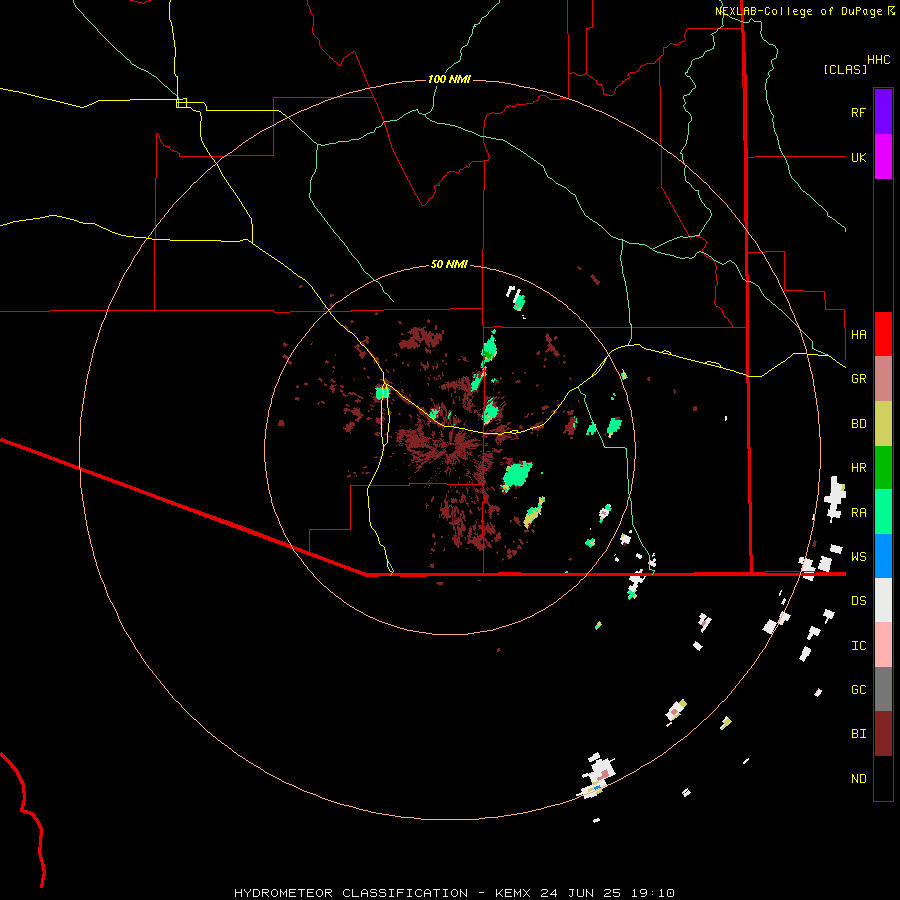Click the RA legend label
The image size is (900, 900).
point(858,513)
